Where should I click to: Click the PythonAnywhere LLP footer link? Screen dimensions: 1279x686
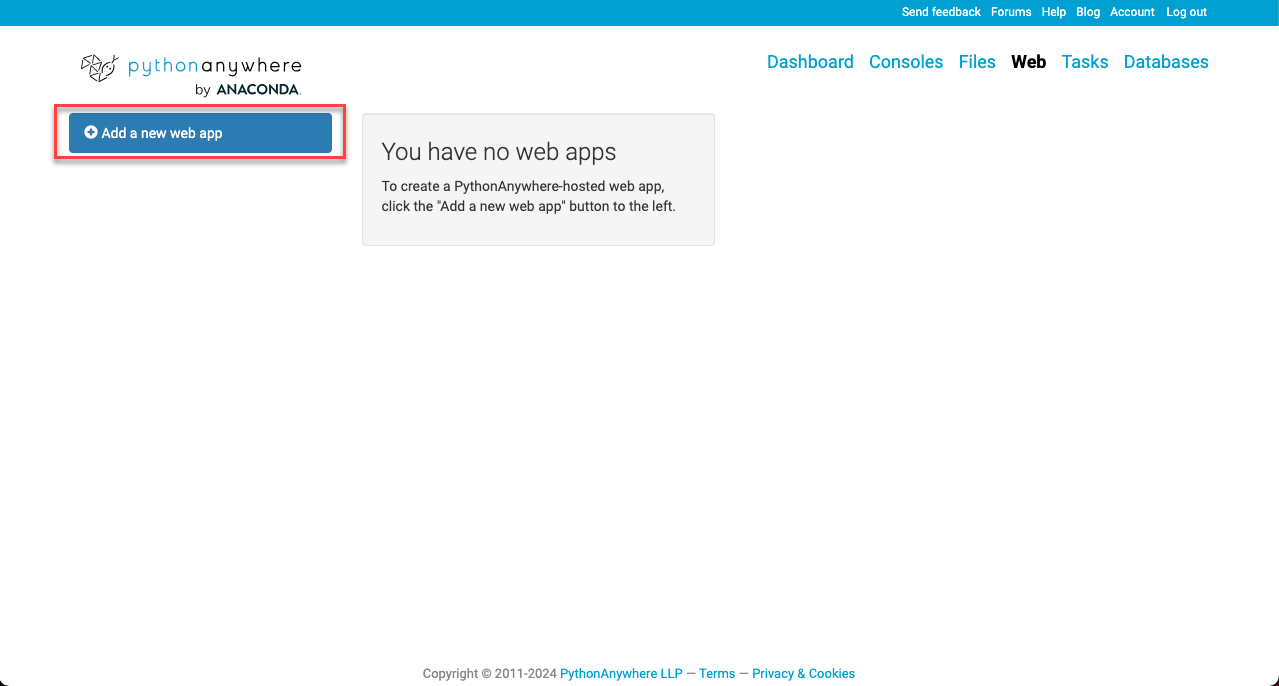[620, 673]
